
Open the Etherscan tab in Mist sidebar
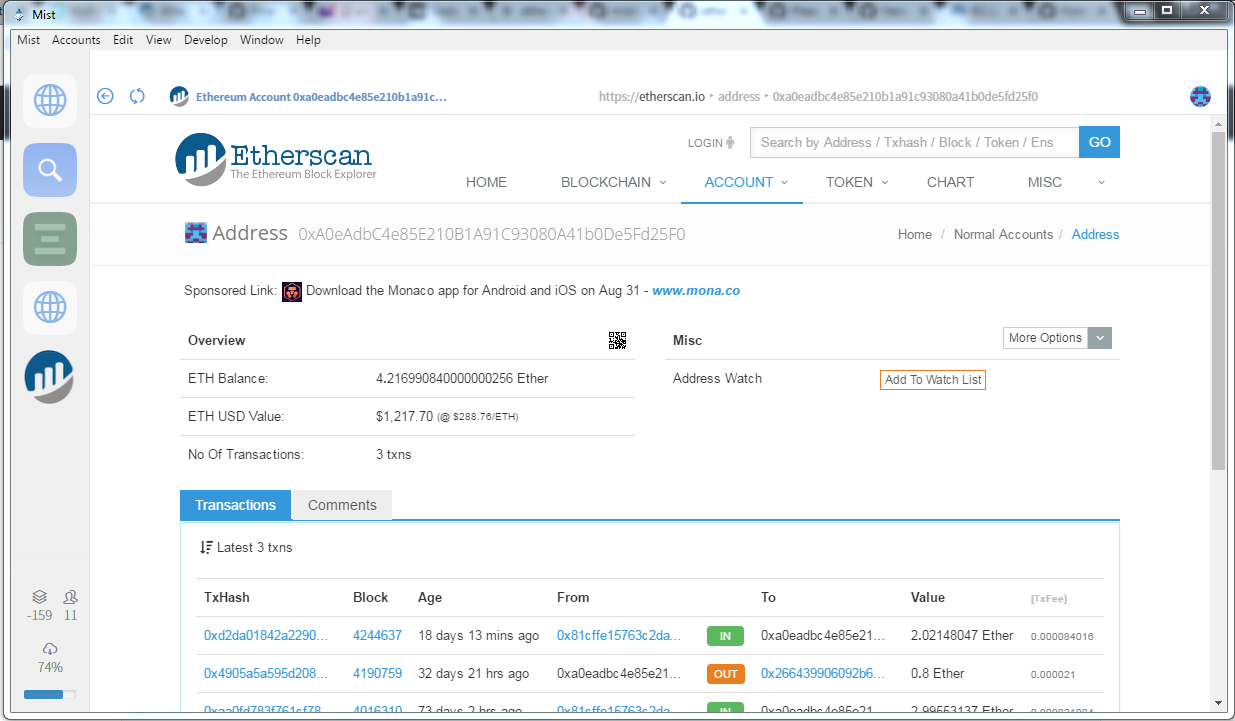point(50,377)
